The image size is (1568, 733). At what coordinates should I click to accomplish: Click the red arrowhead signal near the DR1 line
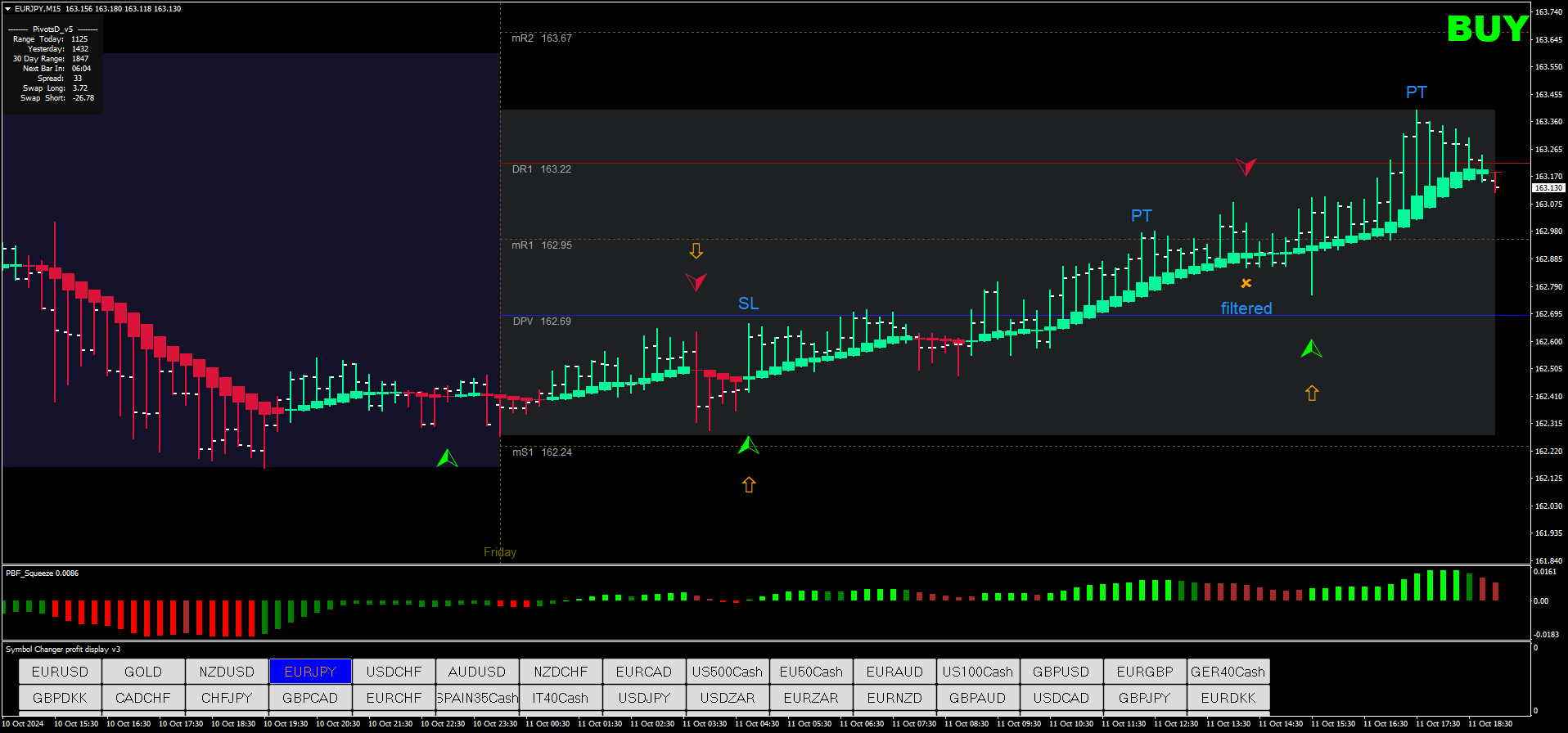click(1246, 167)
